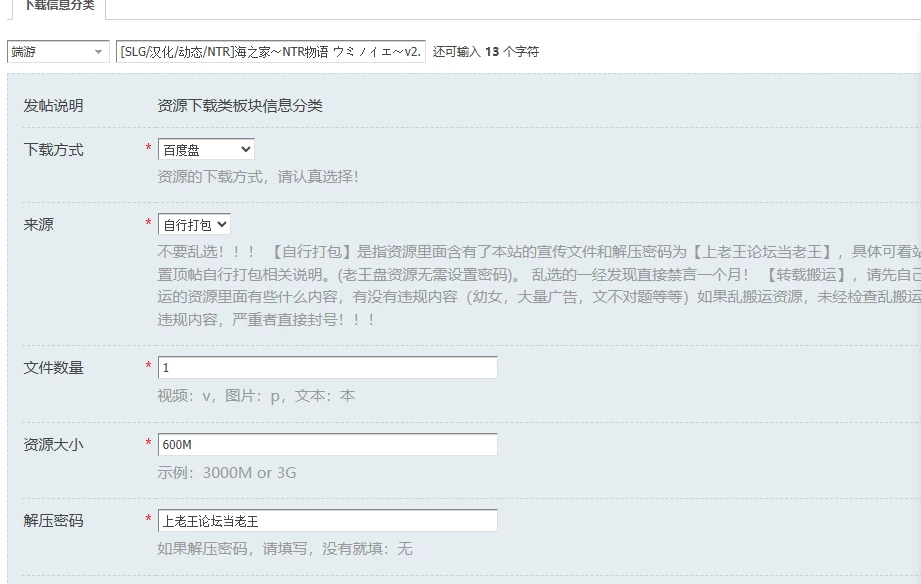Select hint 示例：3000M or 3G

tap(227, 473)
